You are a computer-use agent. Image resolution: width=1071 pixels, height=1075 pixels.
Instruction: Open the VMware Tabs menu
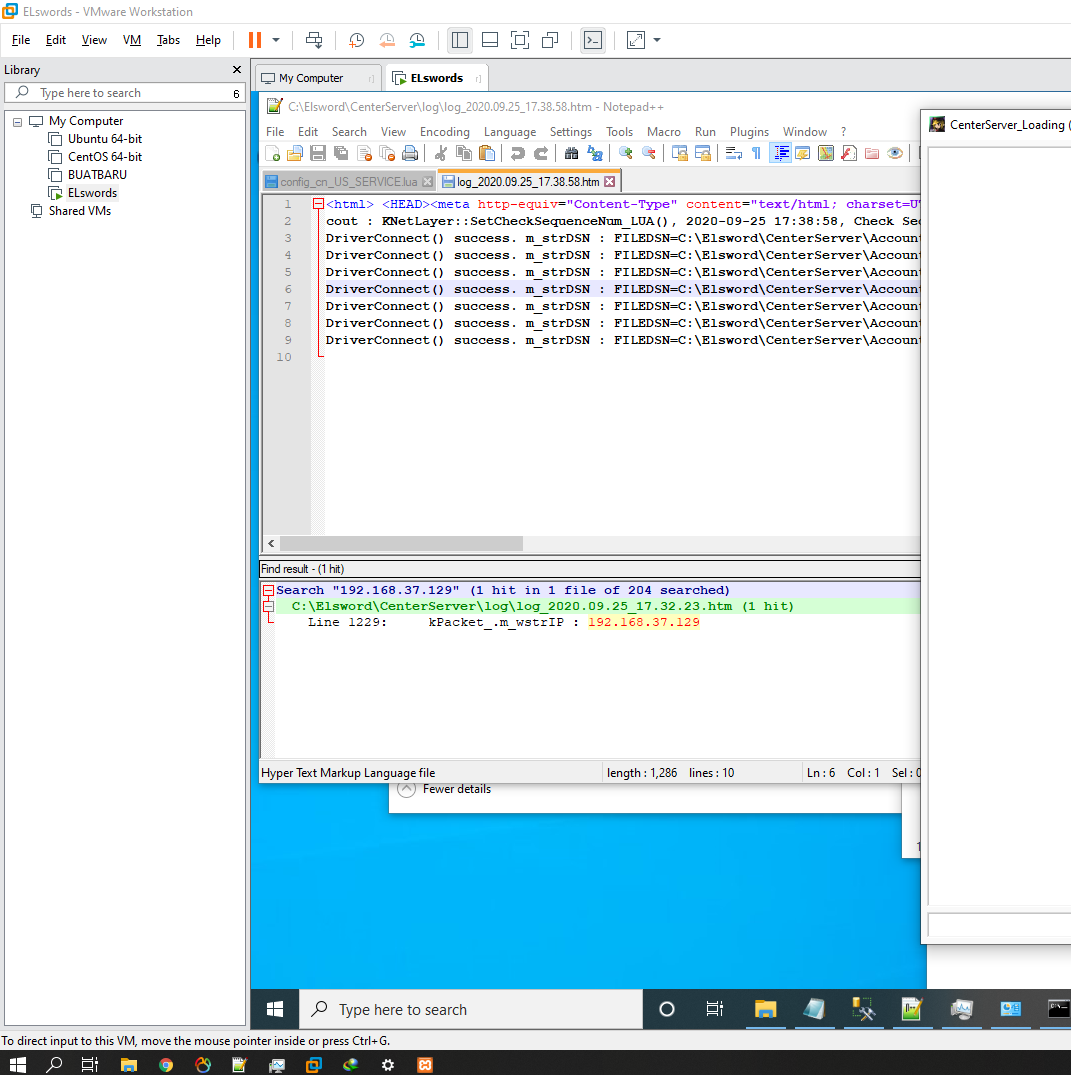point(168,40)
